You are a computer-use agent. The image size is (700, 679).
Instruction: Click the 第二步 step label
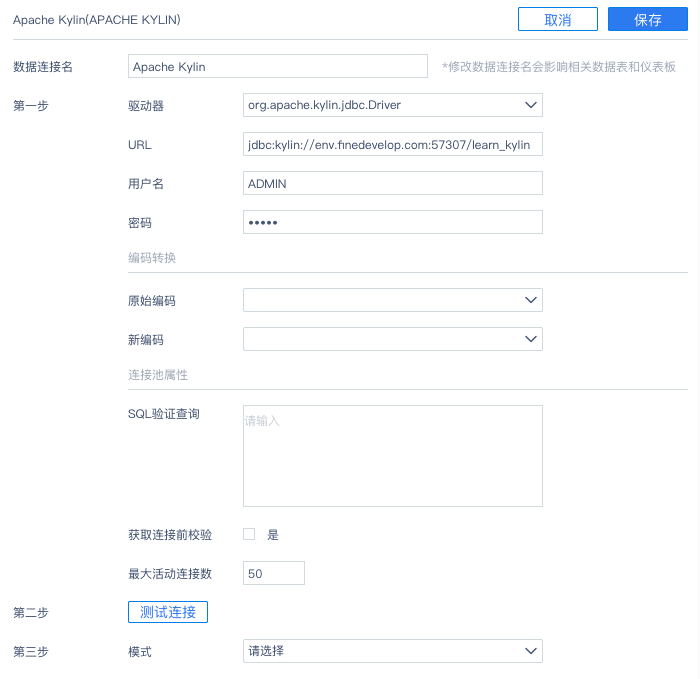(x=31, y=612)
